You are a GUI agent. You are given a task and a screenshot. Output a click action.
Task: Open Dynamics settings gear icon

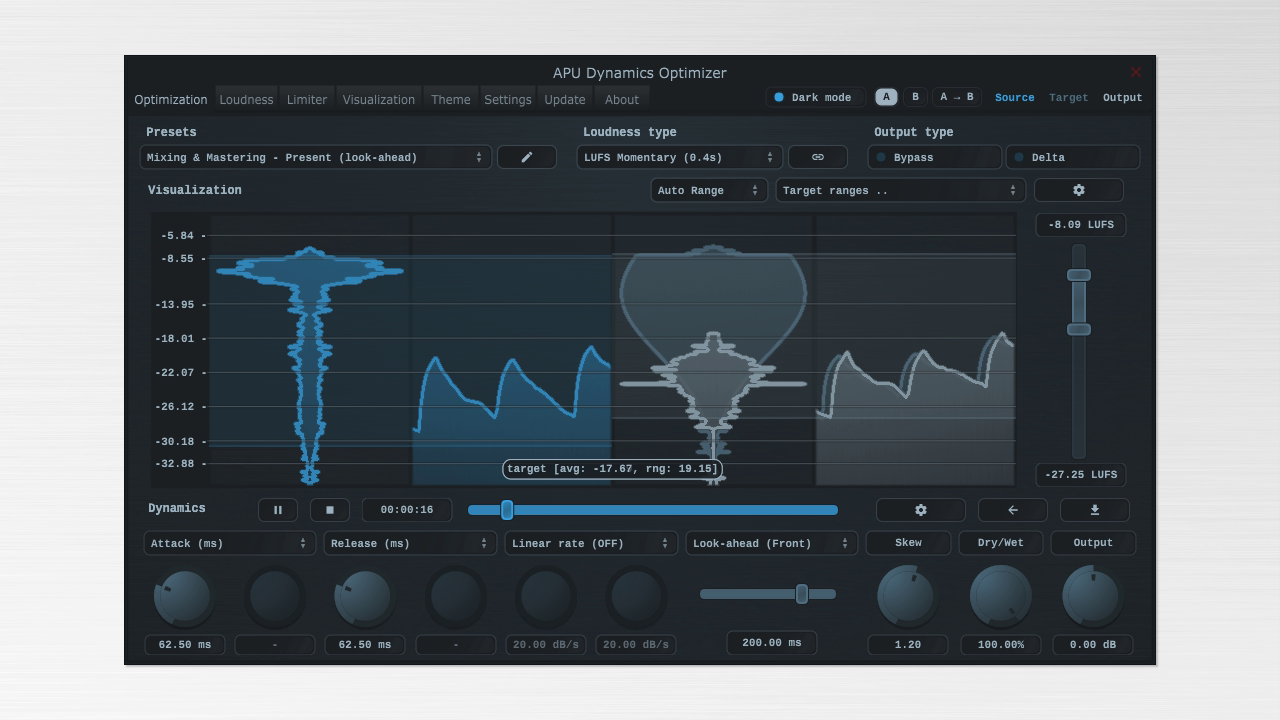tap(921, 510)
